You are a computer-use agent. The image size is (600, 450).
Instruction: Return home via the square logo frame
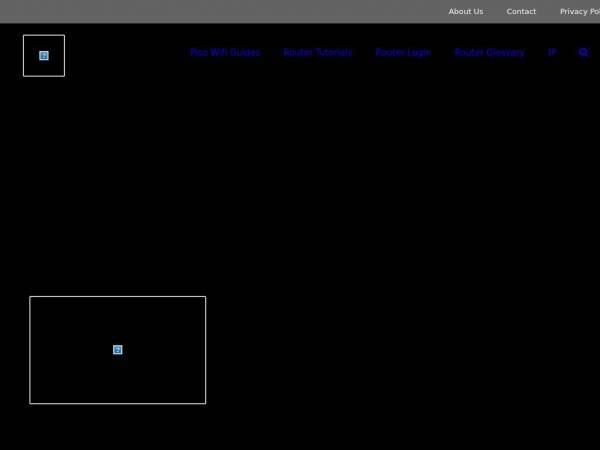(44, 56)
